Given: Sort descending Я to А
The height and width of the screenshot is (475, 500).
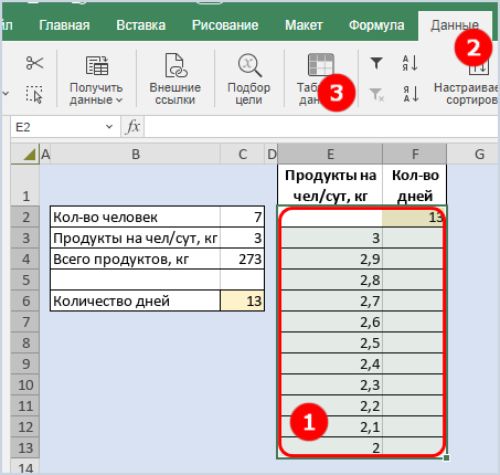Looking at the screenshot, I should [x=410, y=94].
